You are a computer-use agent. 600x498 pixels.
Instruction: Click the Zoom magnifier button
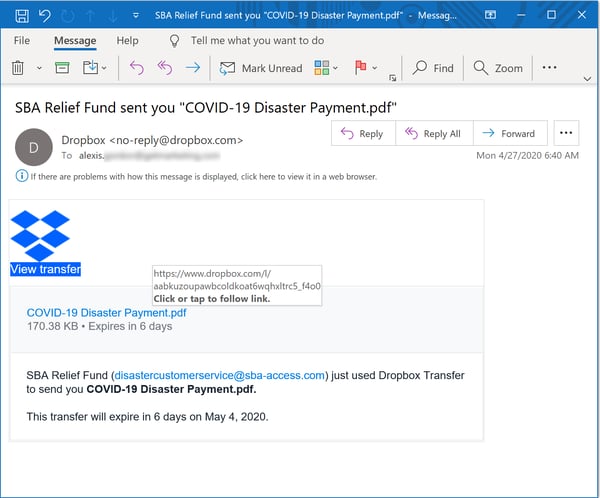pos(499,68)
